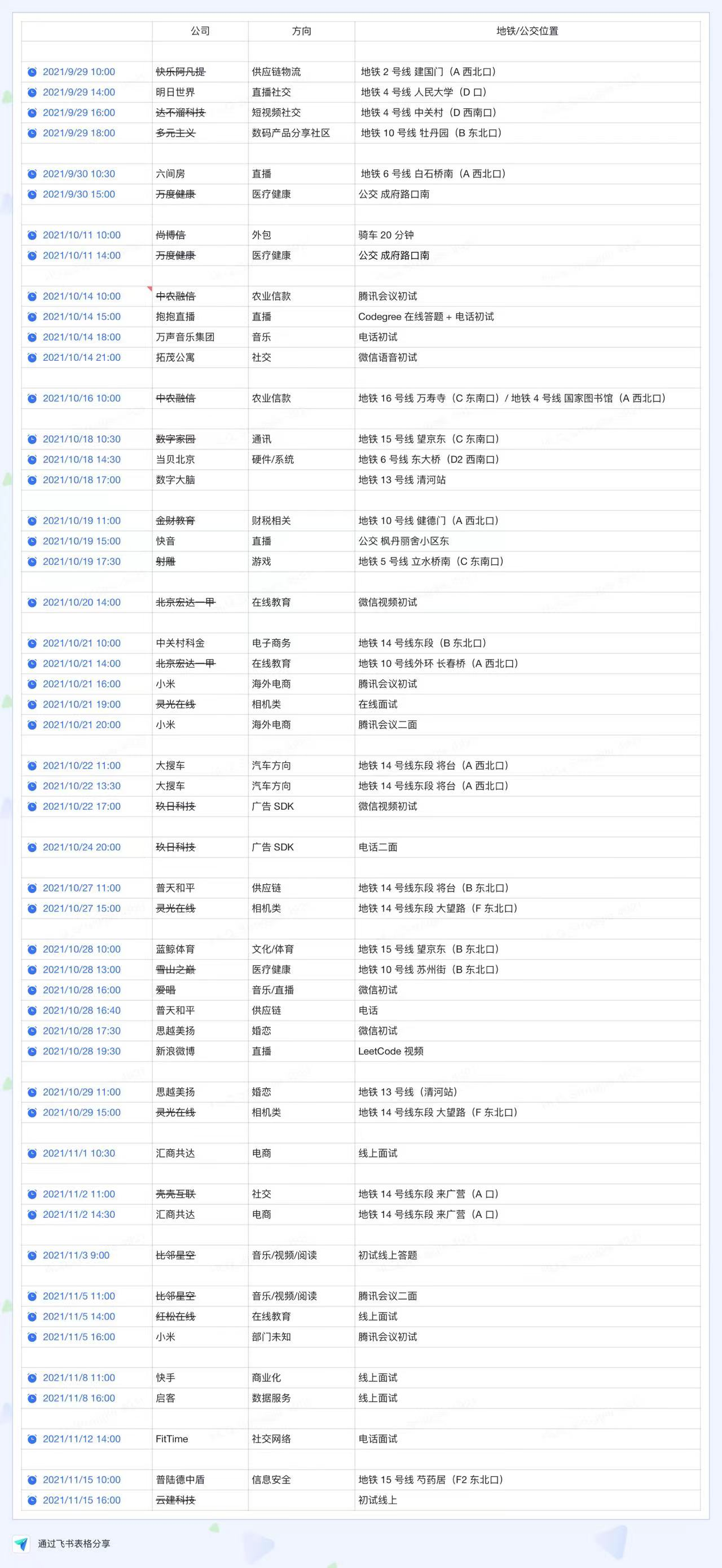Click the clock icon beside 2021/10/19 17:30
722x1568 pixels.
[32, 561]
